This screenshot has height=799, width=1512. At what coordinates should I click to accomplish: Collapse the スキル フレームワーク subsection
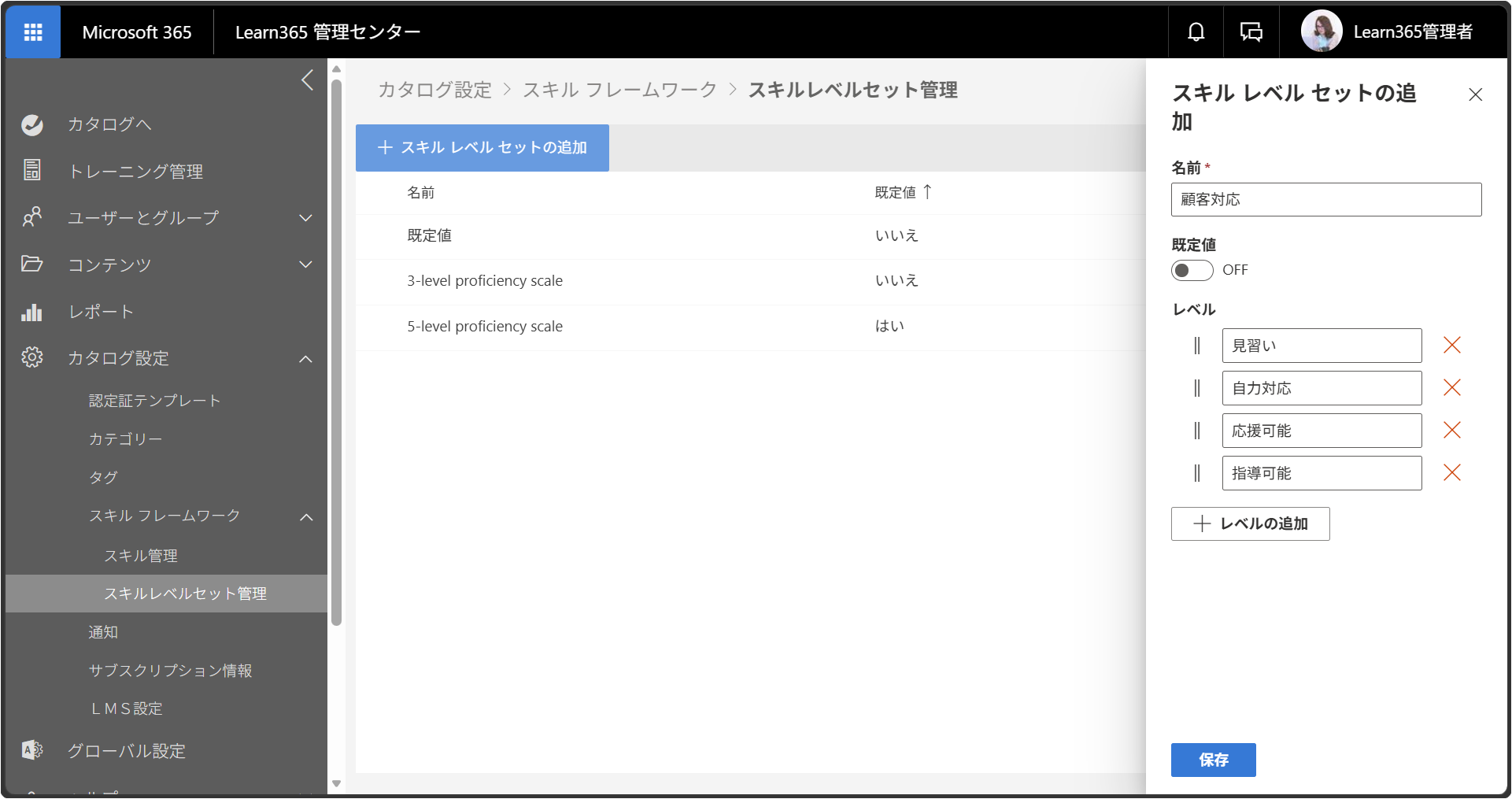tap(306, 516)
